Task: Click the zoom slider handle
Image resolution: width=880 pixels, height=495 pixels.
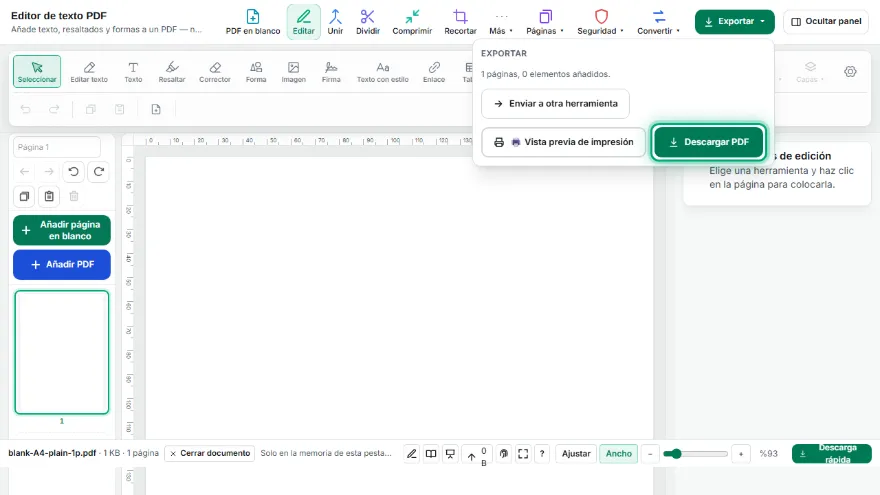Action: 676,453
